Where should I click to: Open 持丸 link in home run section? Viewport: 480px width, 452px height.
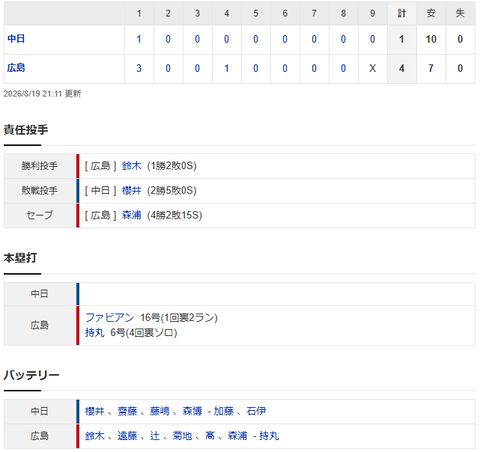coord(95,333)
